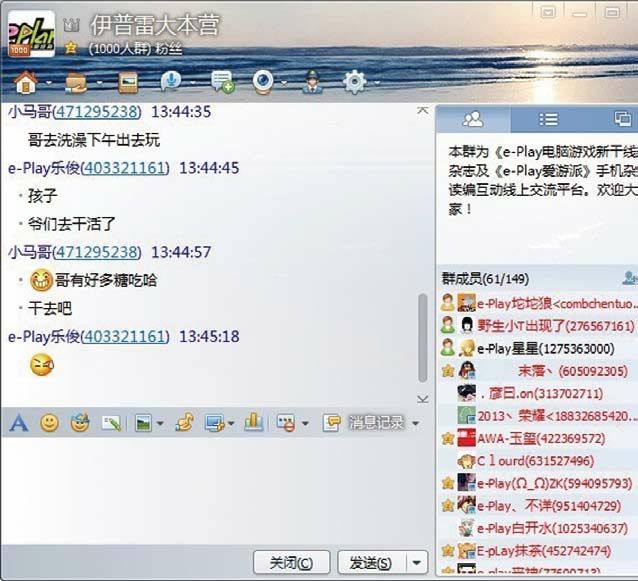Click the webcam video icon
Image resolution: width=638 pixels, height=581 pixels.
[263, 82]
